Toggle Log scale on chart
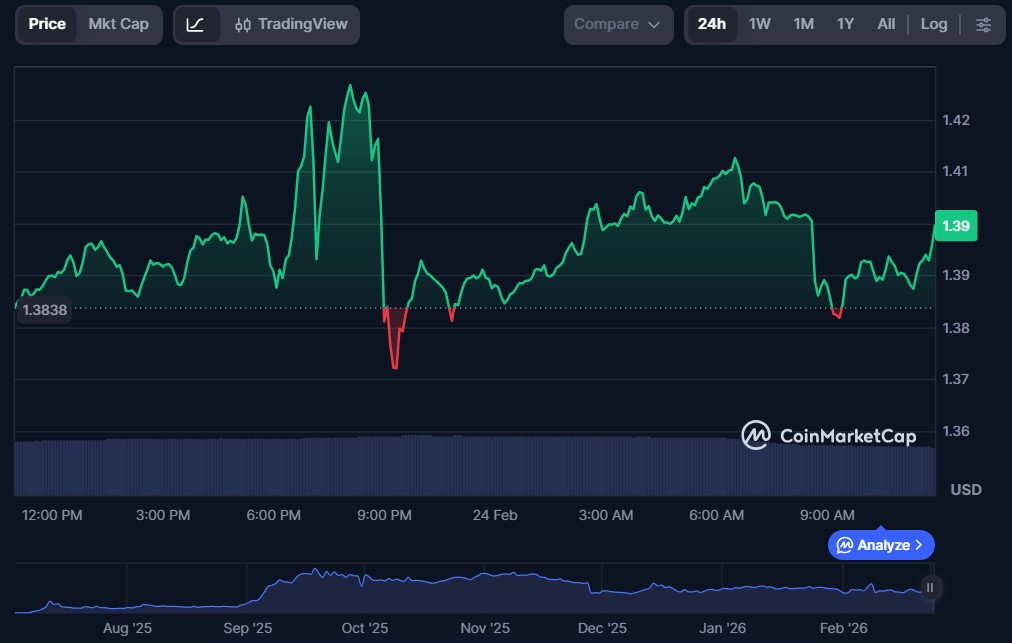 933,25
